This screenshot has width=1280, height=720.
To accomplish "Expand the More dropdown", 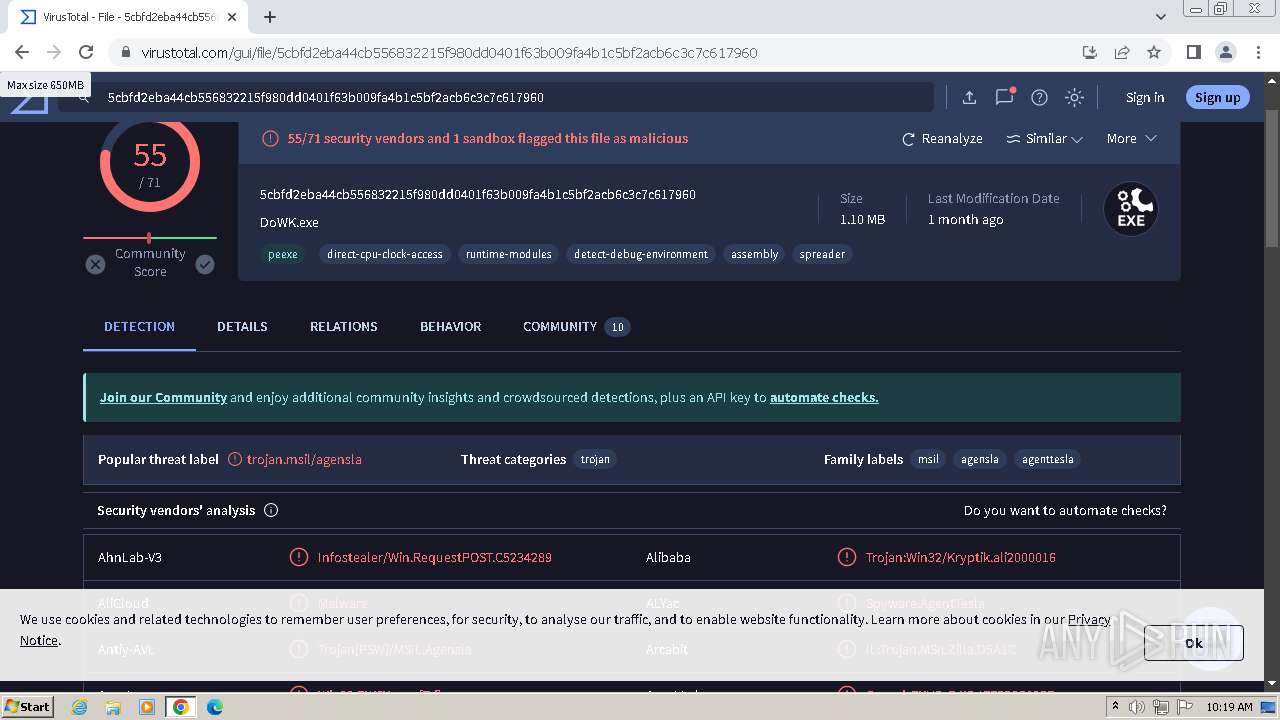I will (x=1131, y=139).
